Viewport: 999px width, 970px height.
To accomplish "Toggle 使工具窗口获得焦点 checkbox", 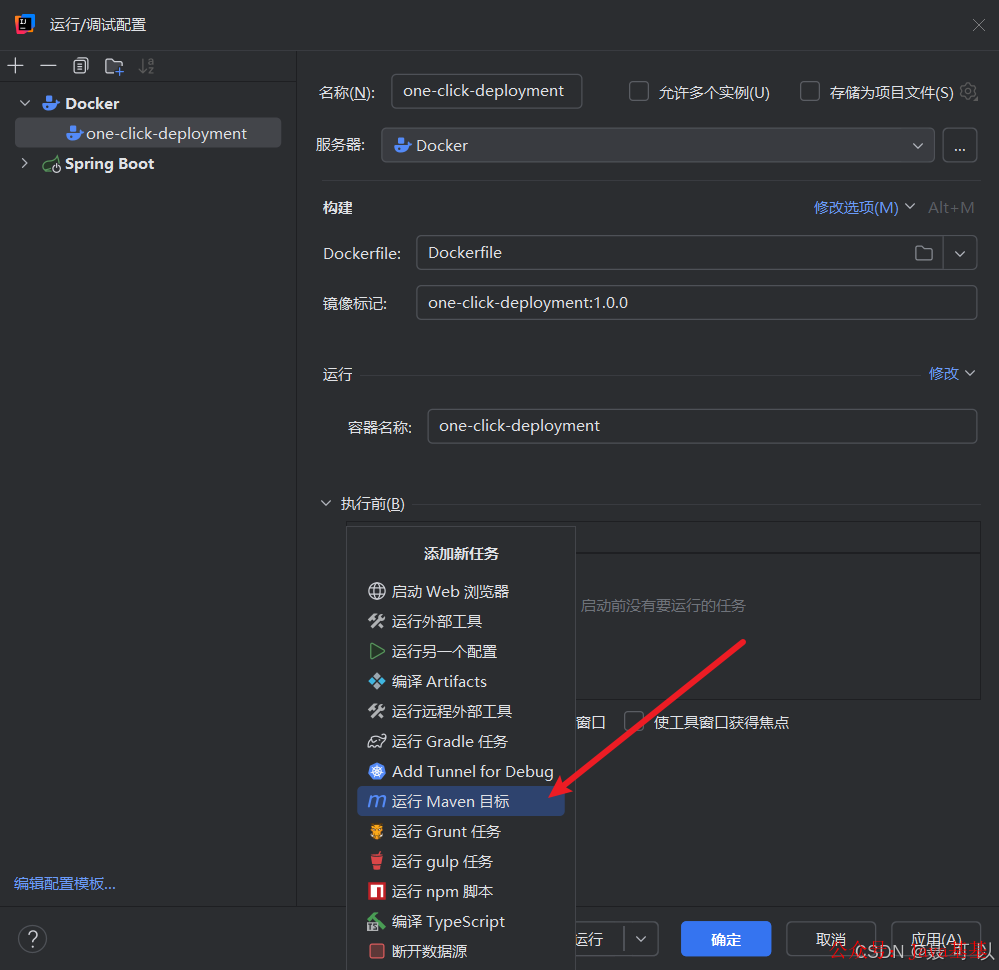I will [x=634, y=721].
